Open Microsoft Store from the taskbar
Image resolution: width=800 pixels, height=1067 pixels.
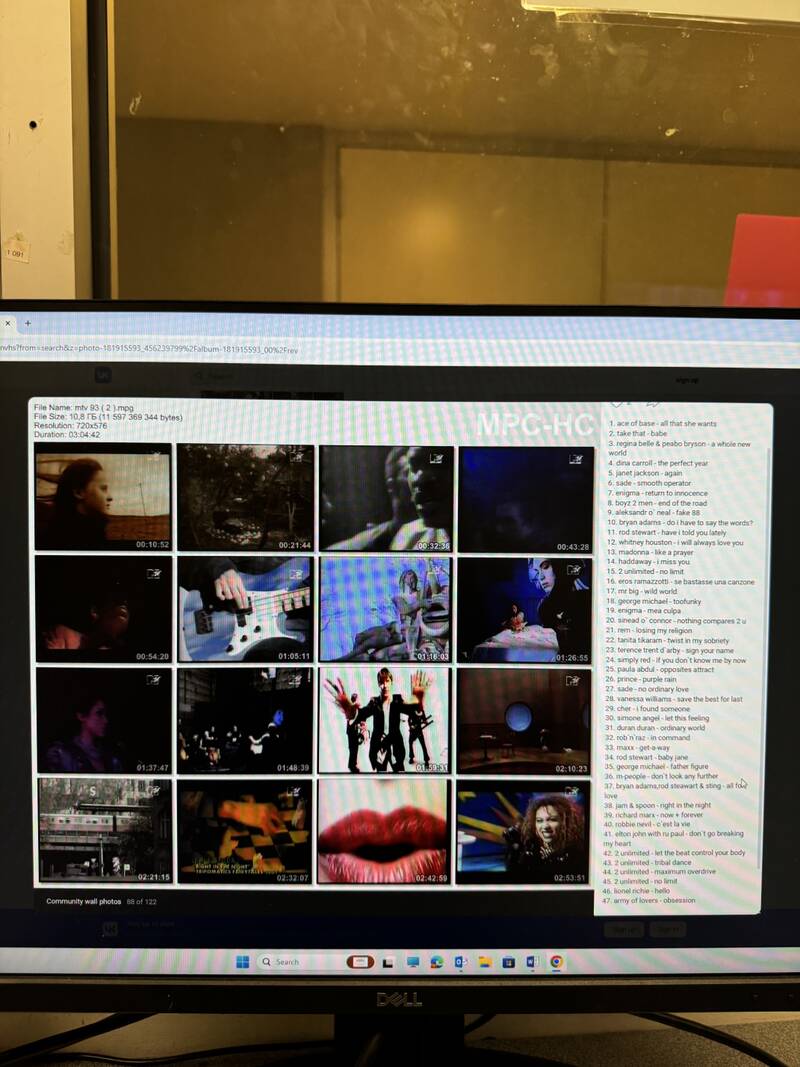pyautogui.click(x=508, y=962)
